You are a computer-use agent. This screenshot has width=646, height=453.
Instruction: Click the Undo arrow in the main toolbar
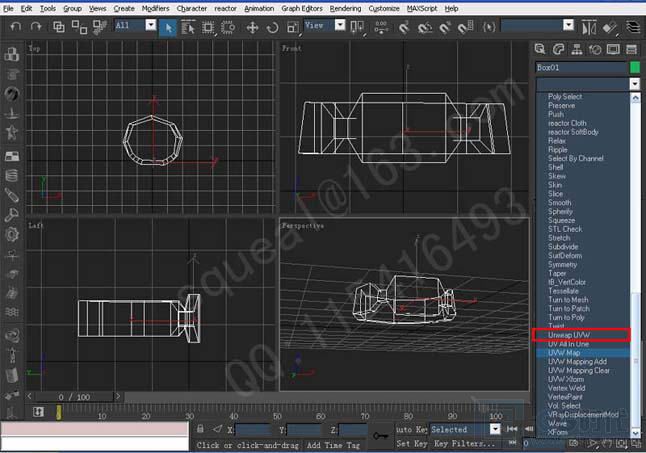(15, 27)
